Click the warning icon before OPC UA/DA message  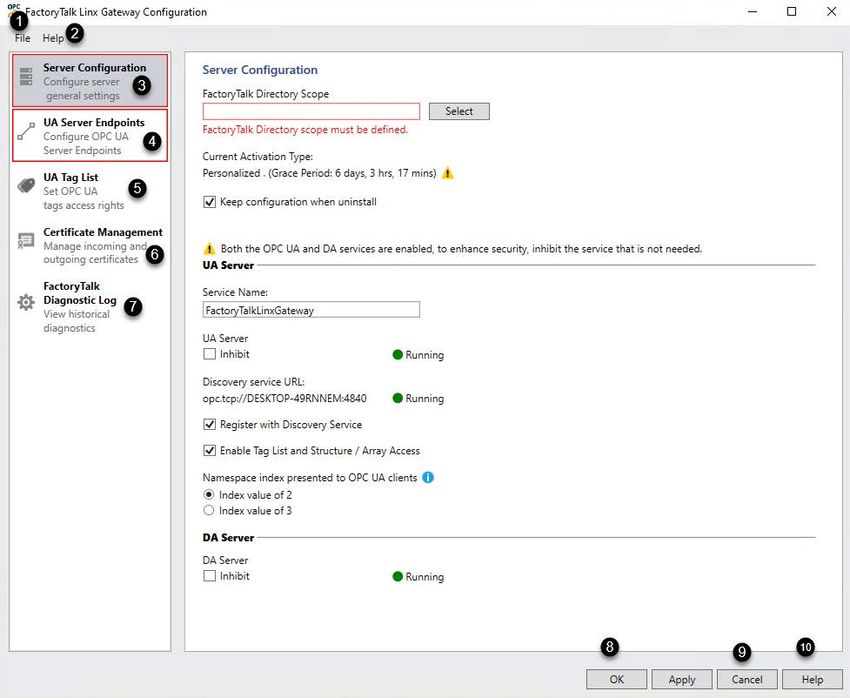pyautogui.click(x=209, y=249)
